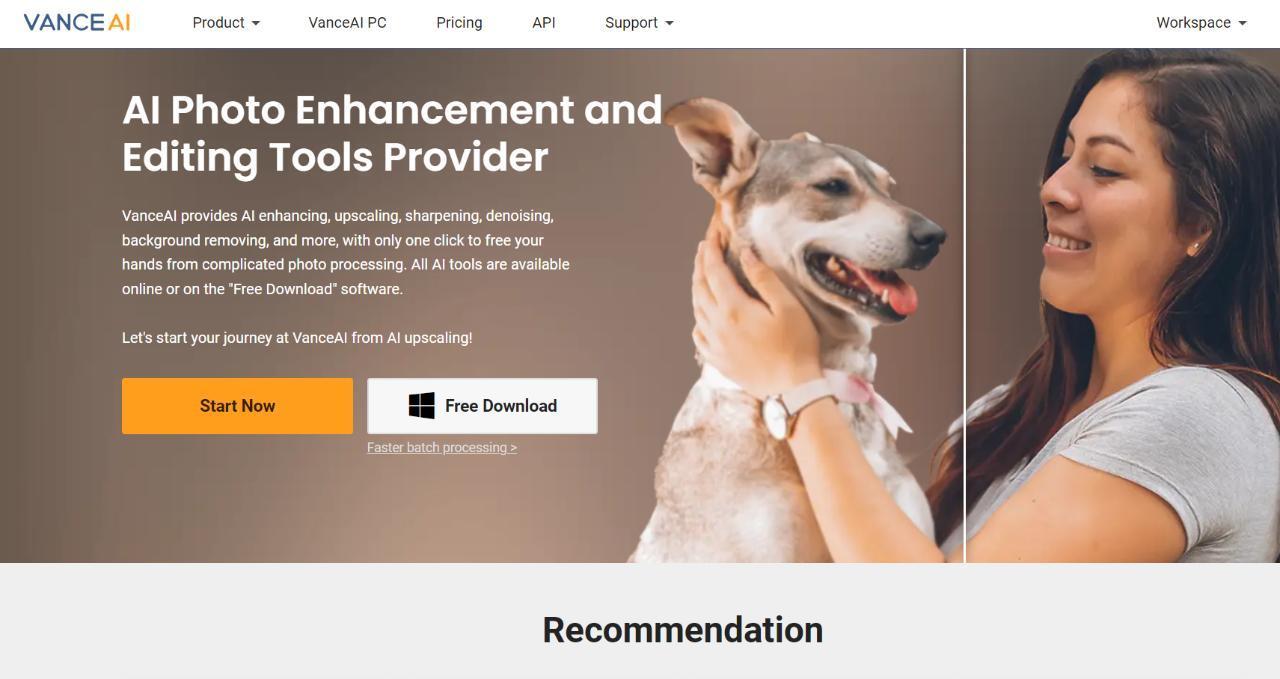
Task: Click the before/after divider line in the hero image
Action: pyautogui.click(x=965, y=305)
